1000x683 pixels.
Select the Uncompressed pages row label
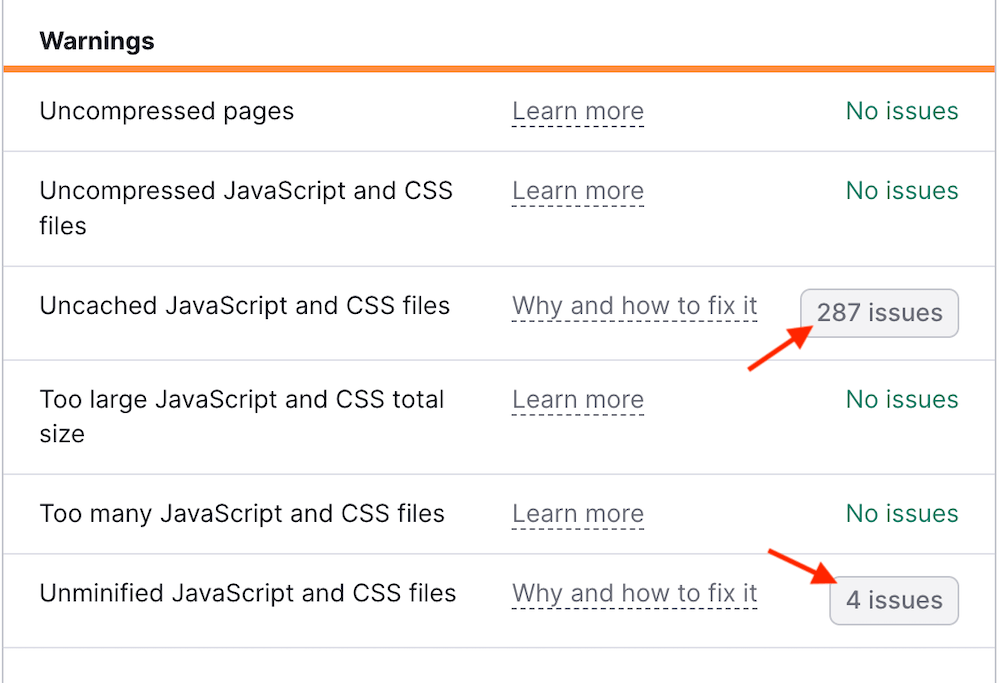[166, 111]
